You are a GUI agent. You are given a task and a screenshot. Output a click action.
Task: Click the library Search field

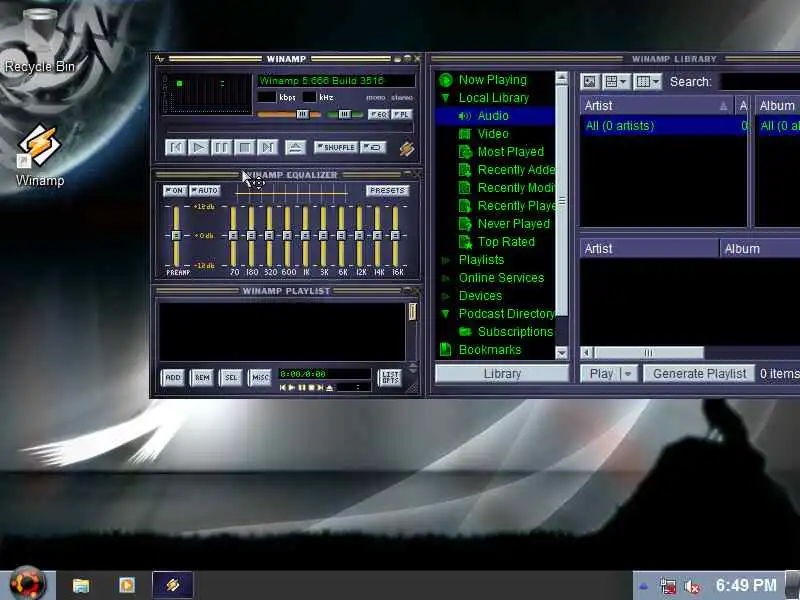pos(760,82)
